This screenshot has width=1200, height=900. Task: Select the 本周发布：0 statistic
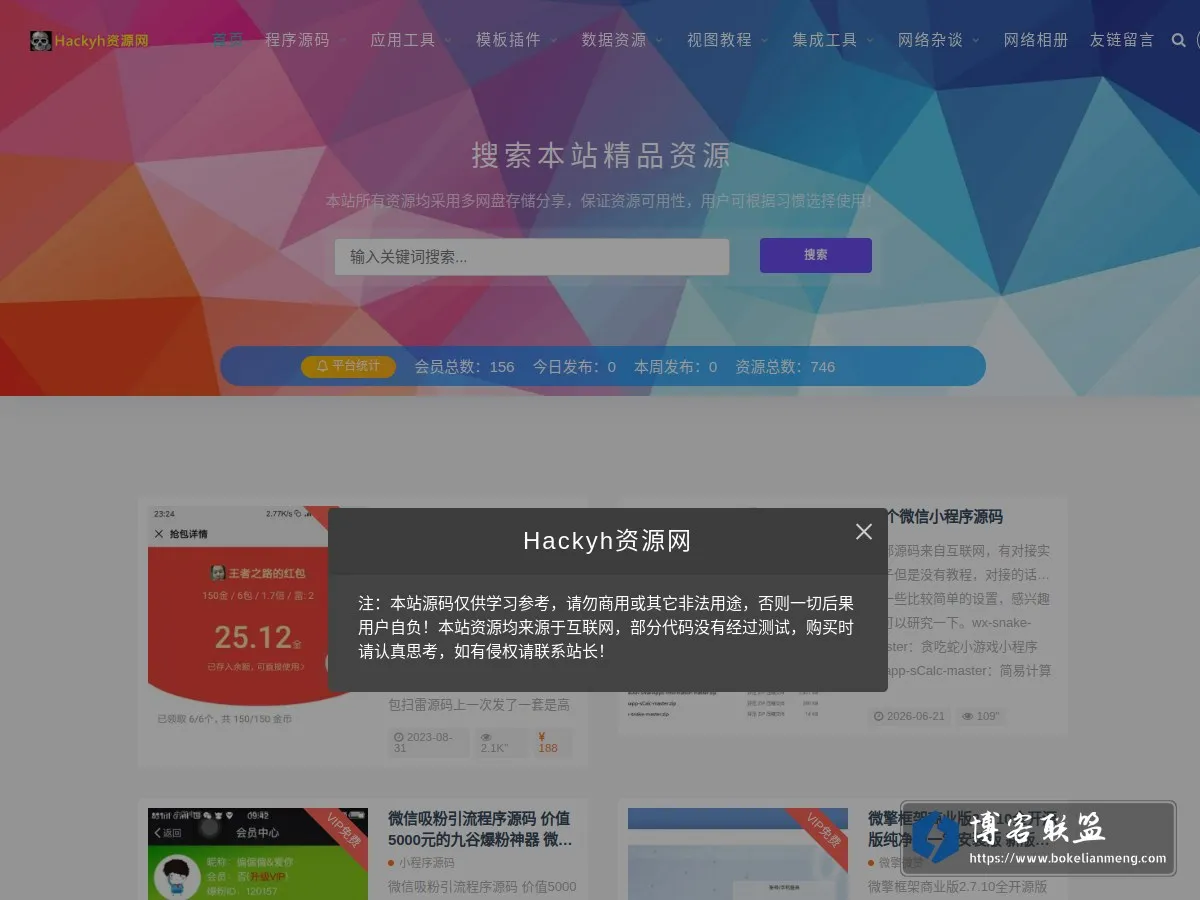point(676,367)
